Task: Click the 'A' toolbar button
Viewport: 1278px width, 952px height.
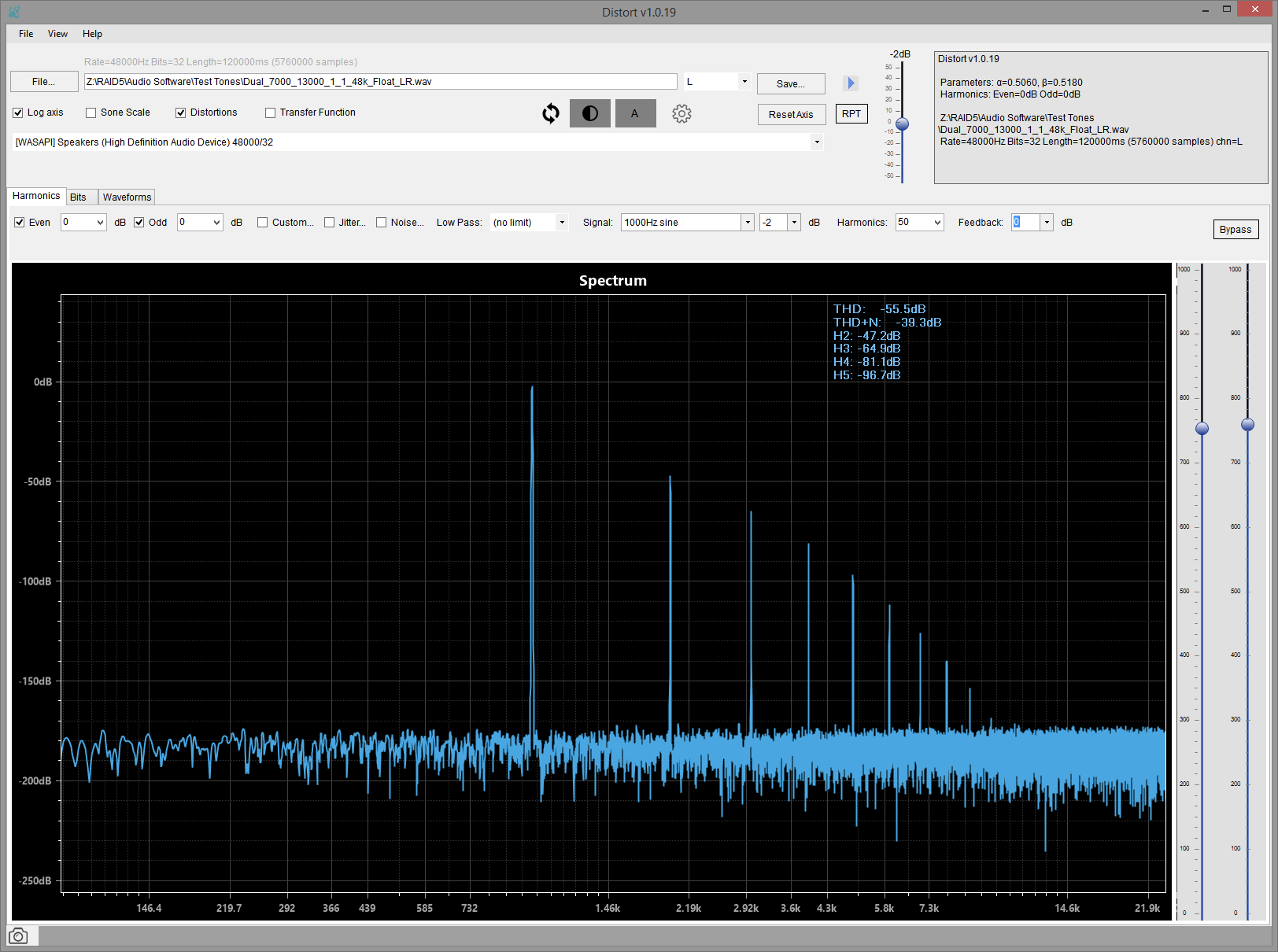Action: pyautogui.click(x=635, y=113)
